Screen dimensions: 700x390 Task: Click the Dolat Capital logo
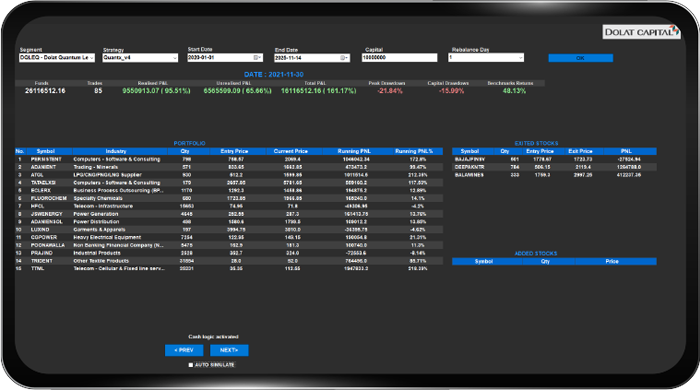coord(641,32)
